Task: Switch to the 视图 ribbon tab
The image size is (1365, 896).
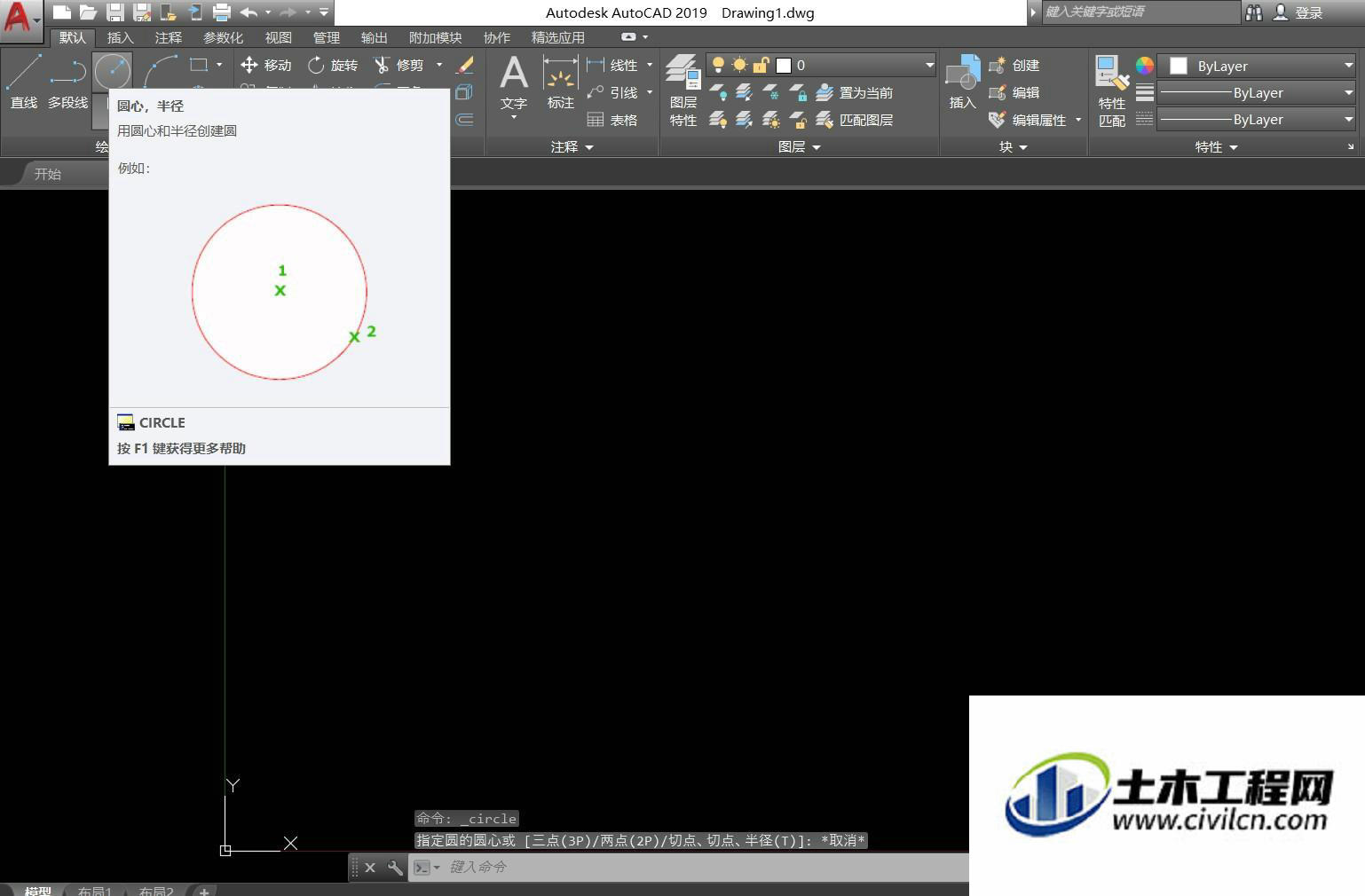Action: tap(278, 37)
